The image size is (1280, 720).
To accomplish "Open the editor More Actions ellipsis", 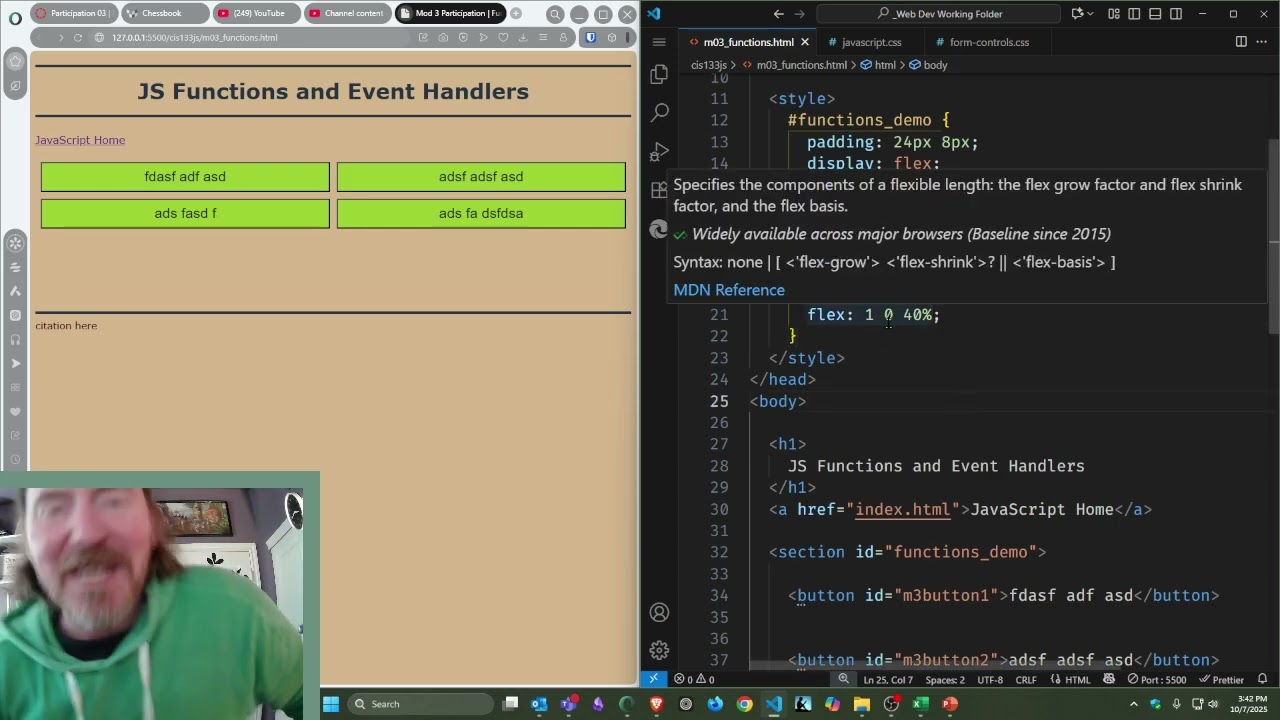I will [1261, 42].
